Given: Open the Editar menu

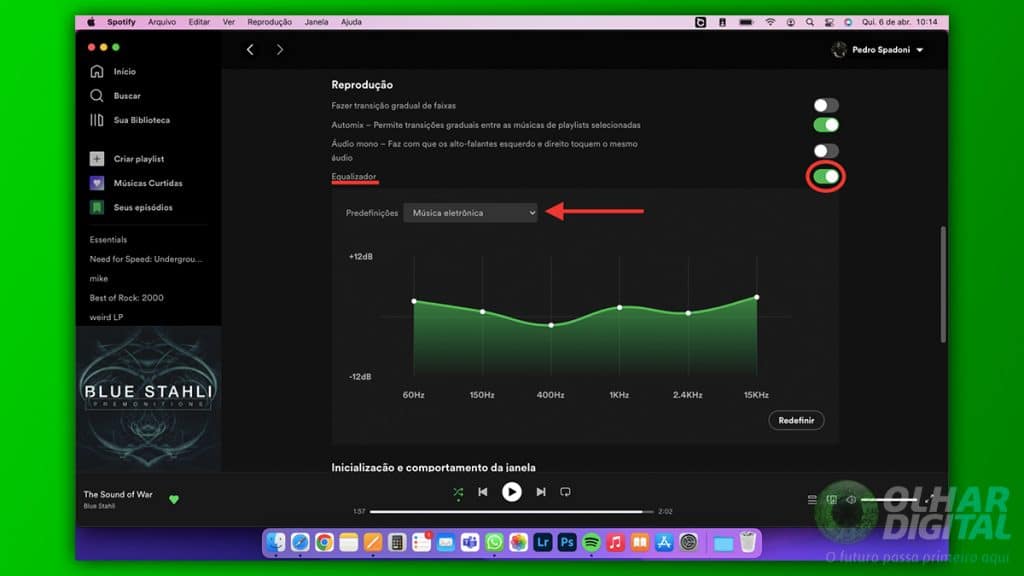Looking at the screenshot, I should [199, 22].
